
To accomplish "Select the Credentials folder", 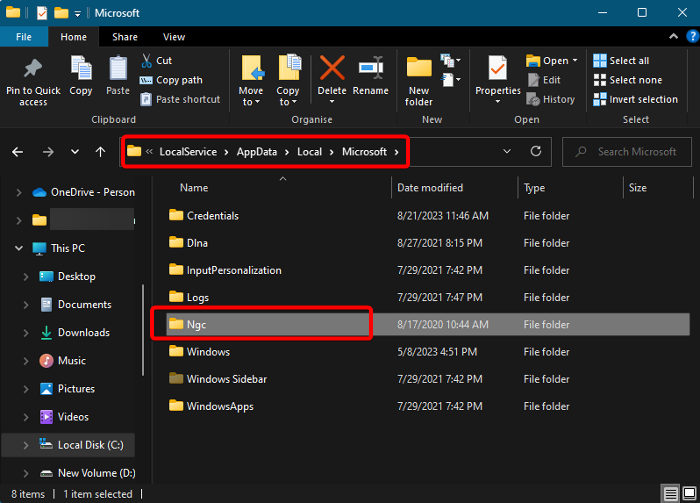I will click(x=212, y=215).
